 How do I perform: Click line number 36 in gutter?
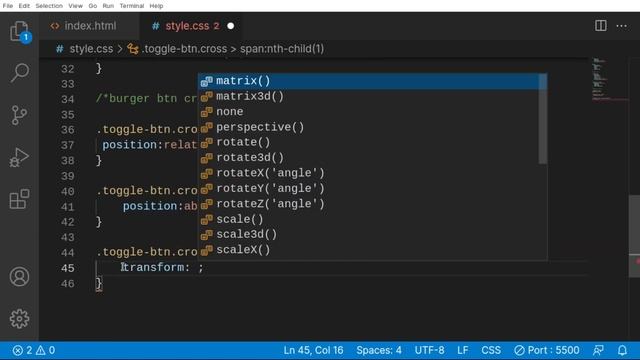tap(68, 130)
